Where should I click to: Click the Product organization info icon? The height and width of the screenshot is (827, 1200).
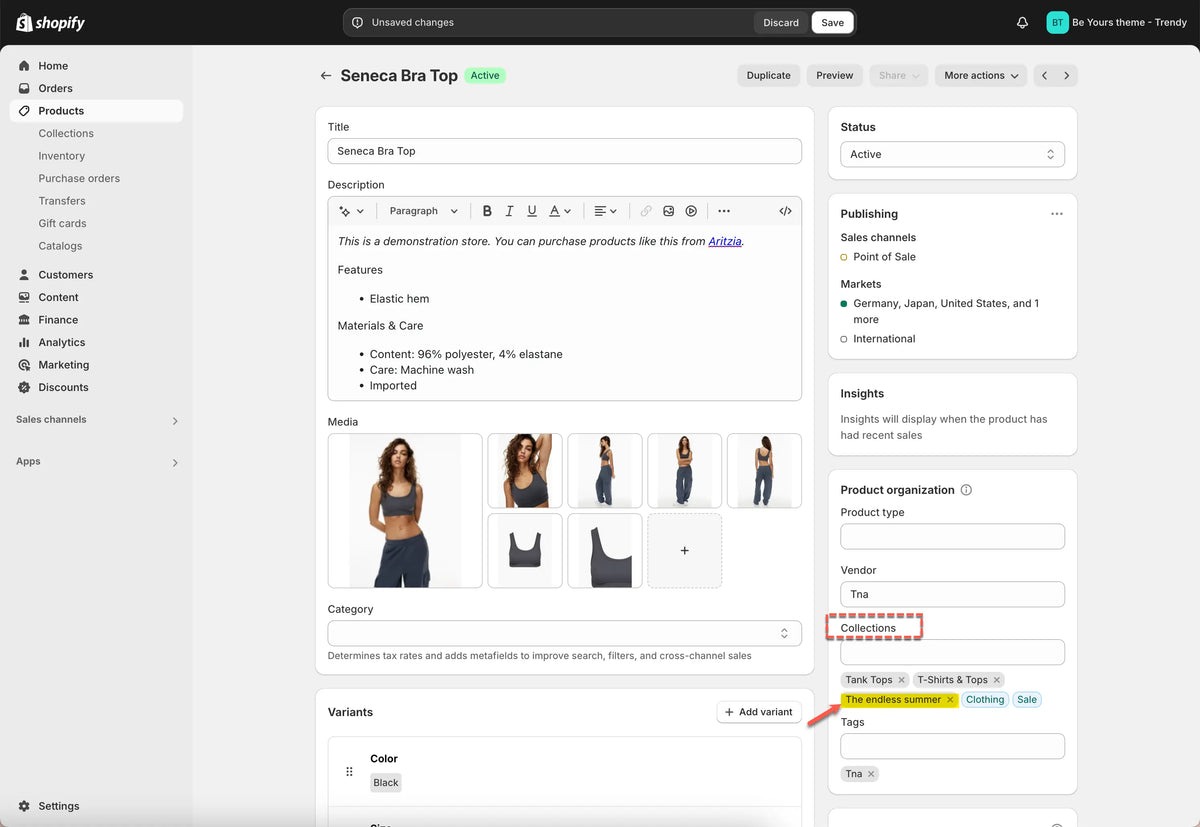966,490
